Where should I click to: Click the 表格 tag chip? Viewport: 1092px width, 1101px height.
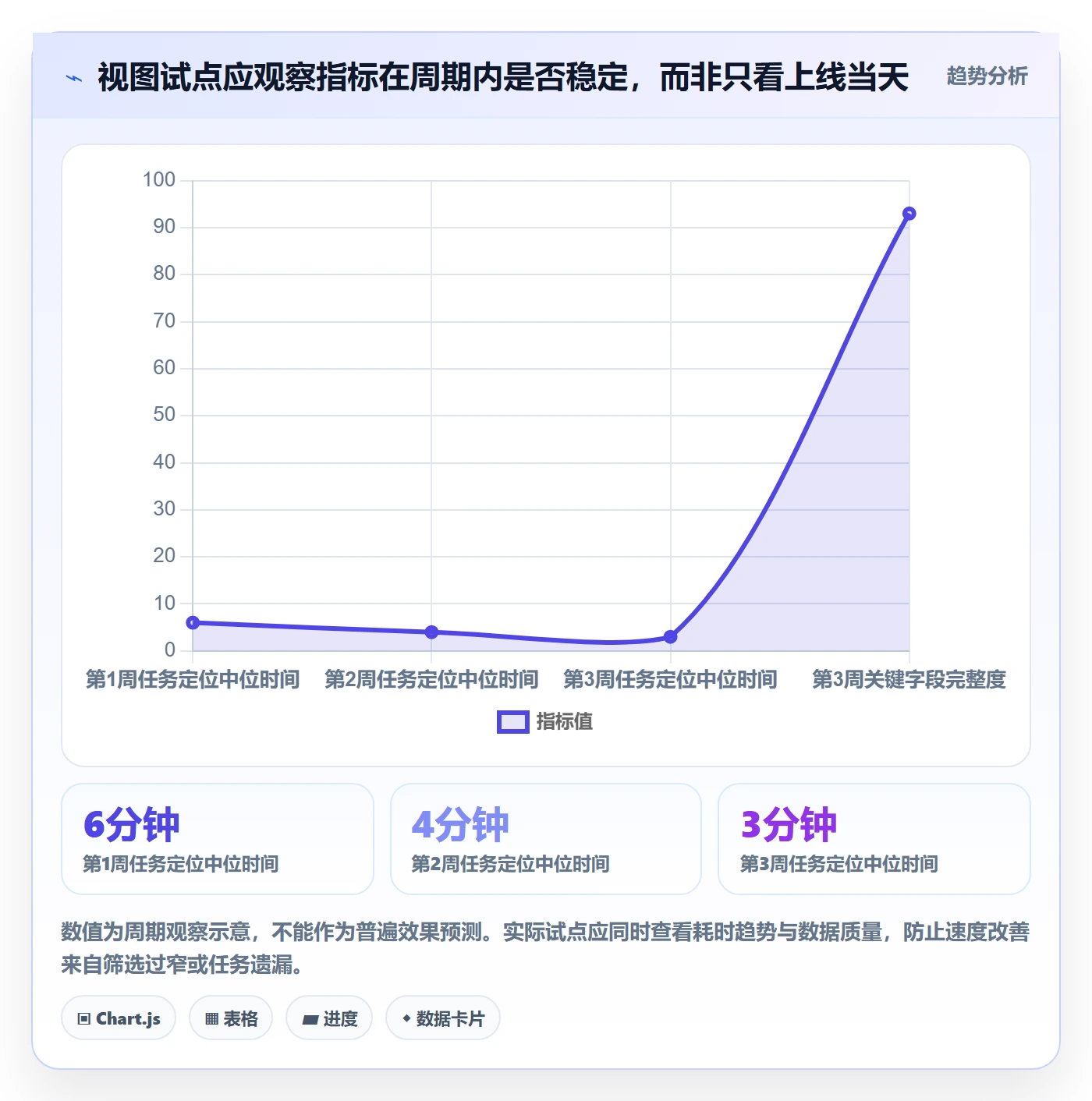click(x=231, y=1018)
